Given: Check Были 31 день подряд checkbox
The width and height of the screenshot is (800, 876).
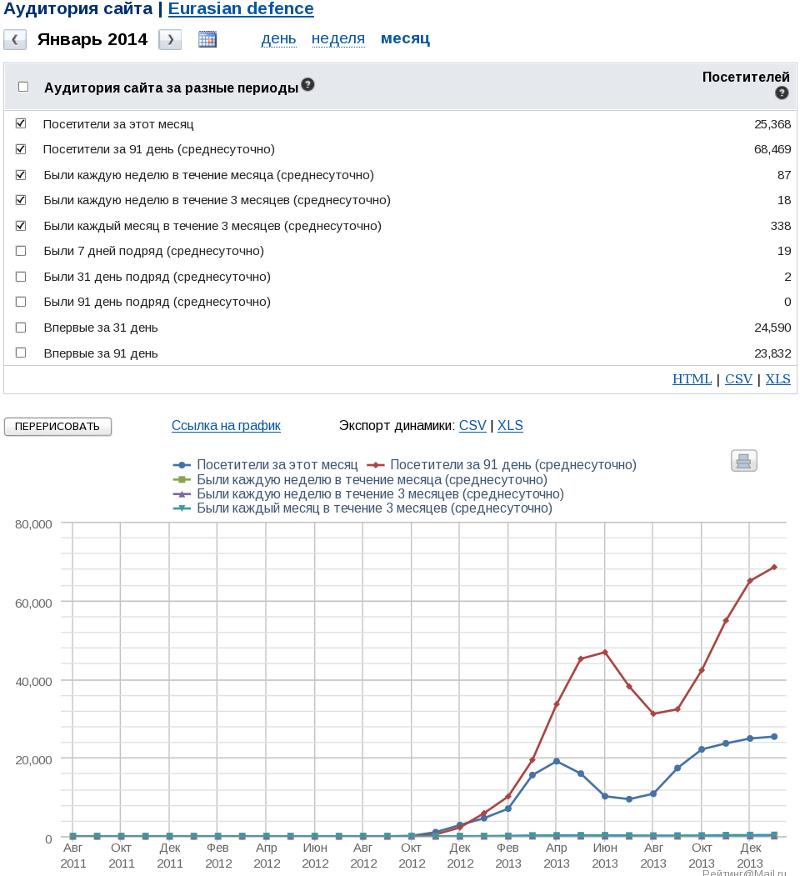Looking at the screenshot, I should tap(21, 277).
